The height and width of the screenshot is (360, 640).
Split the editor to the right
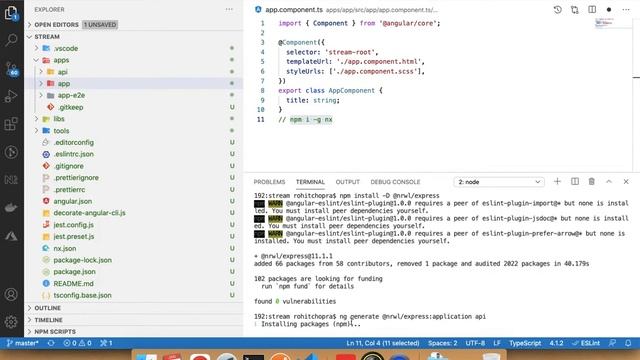point(592,9)
